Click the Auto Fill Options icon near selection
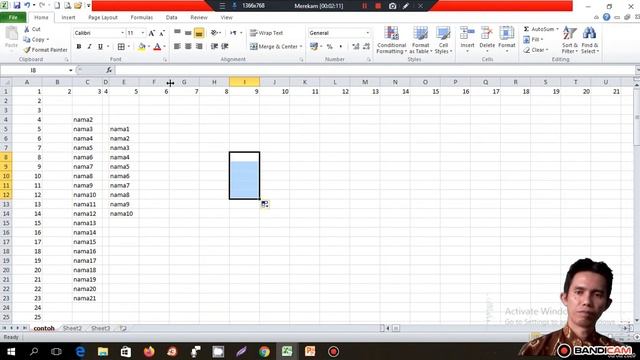This screenshot has width=640, height=360. 265,204
